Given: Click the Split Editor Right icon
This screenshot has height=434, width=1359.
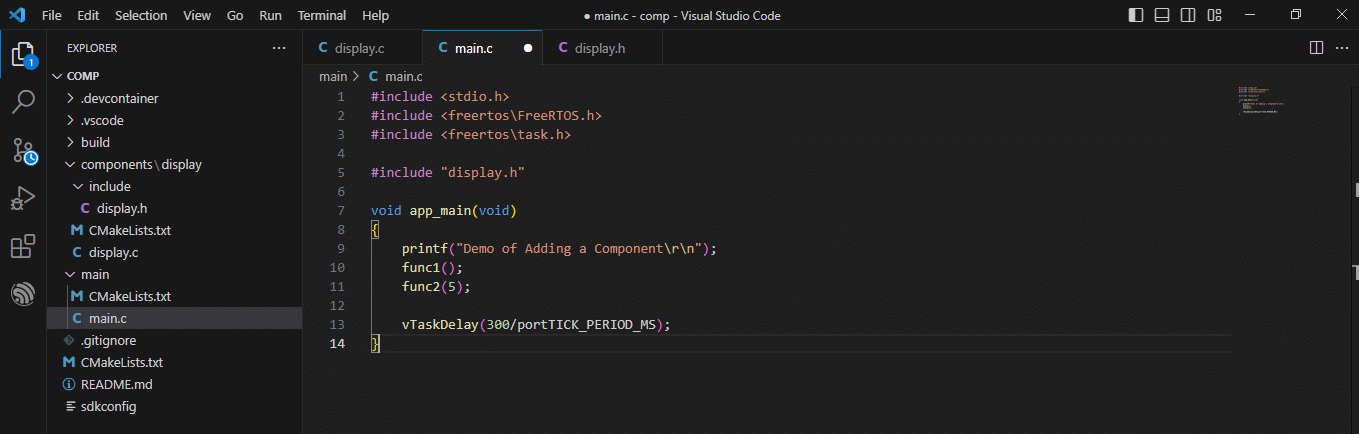Looking at the screenshot, I should pyautogui.click(x=1316, y=48).
